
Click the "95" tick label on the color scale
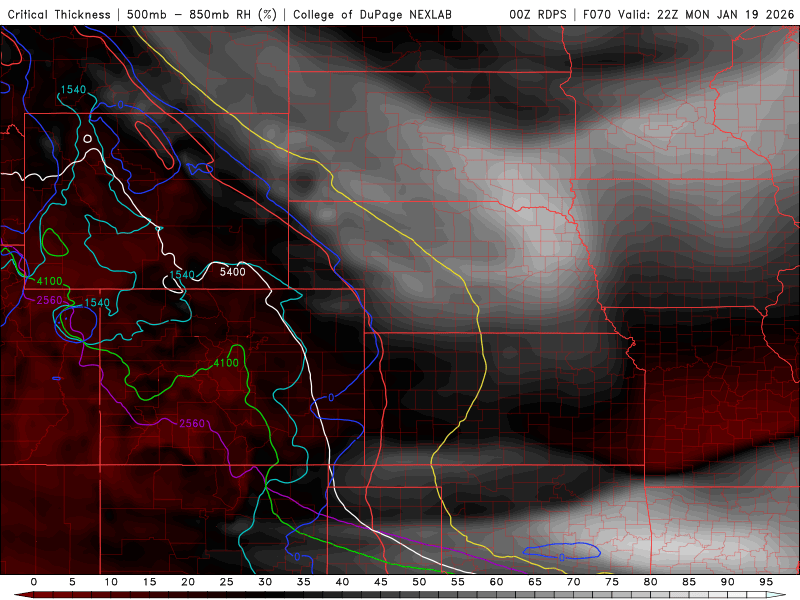click(x=766, y=582)
